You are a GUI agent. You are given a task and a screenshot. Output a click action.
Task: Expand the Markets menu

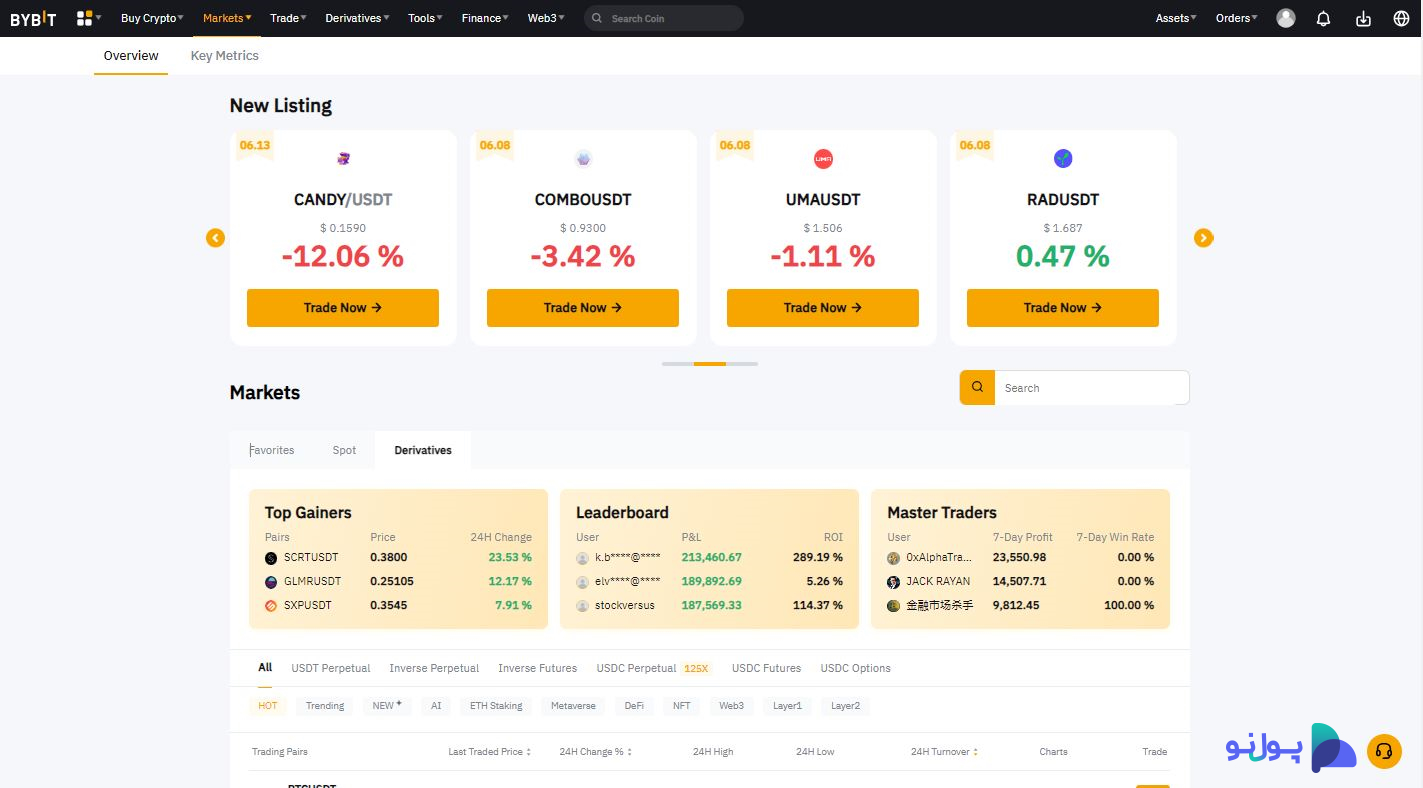pos(227,18)
